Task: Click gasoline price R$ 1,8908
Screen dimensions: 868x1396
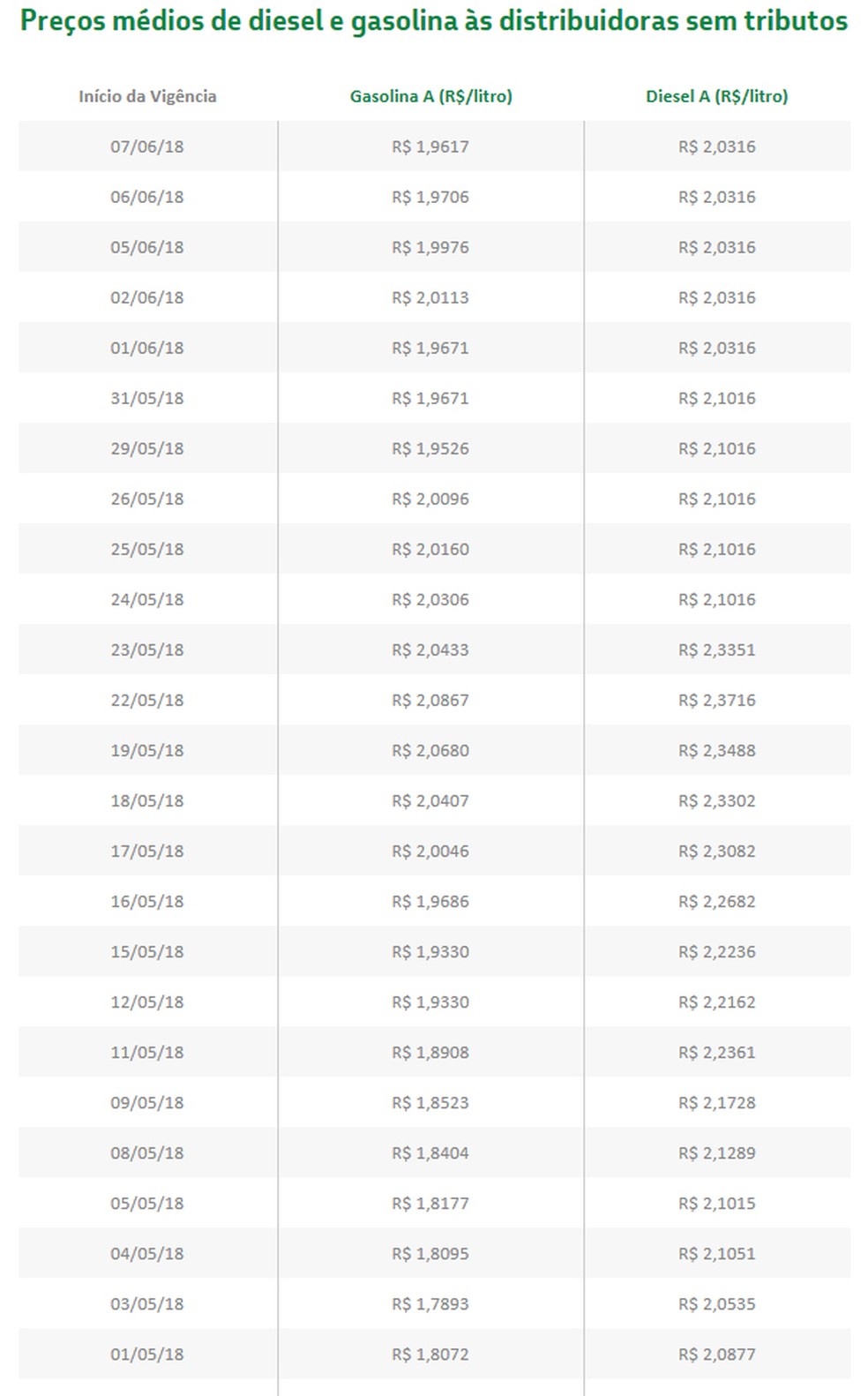Action: click(x=430, y=1052)
